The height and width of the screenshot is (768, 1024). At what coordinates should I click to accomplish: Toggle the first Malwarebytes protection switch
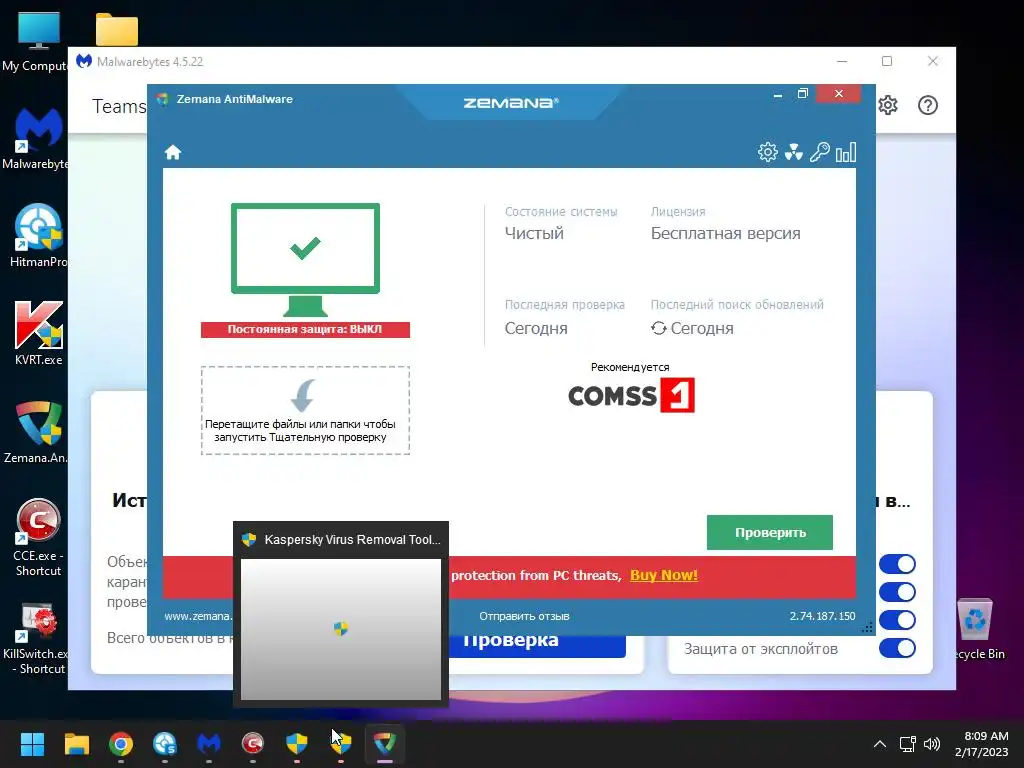[x=897, y=564]
